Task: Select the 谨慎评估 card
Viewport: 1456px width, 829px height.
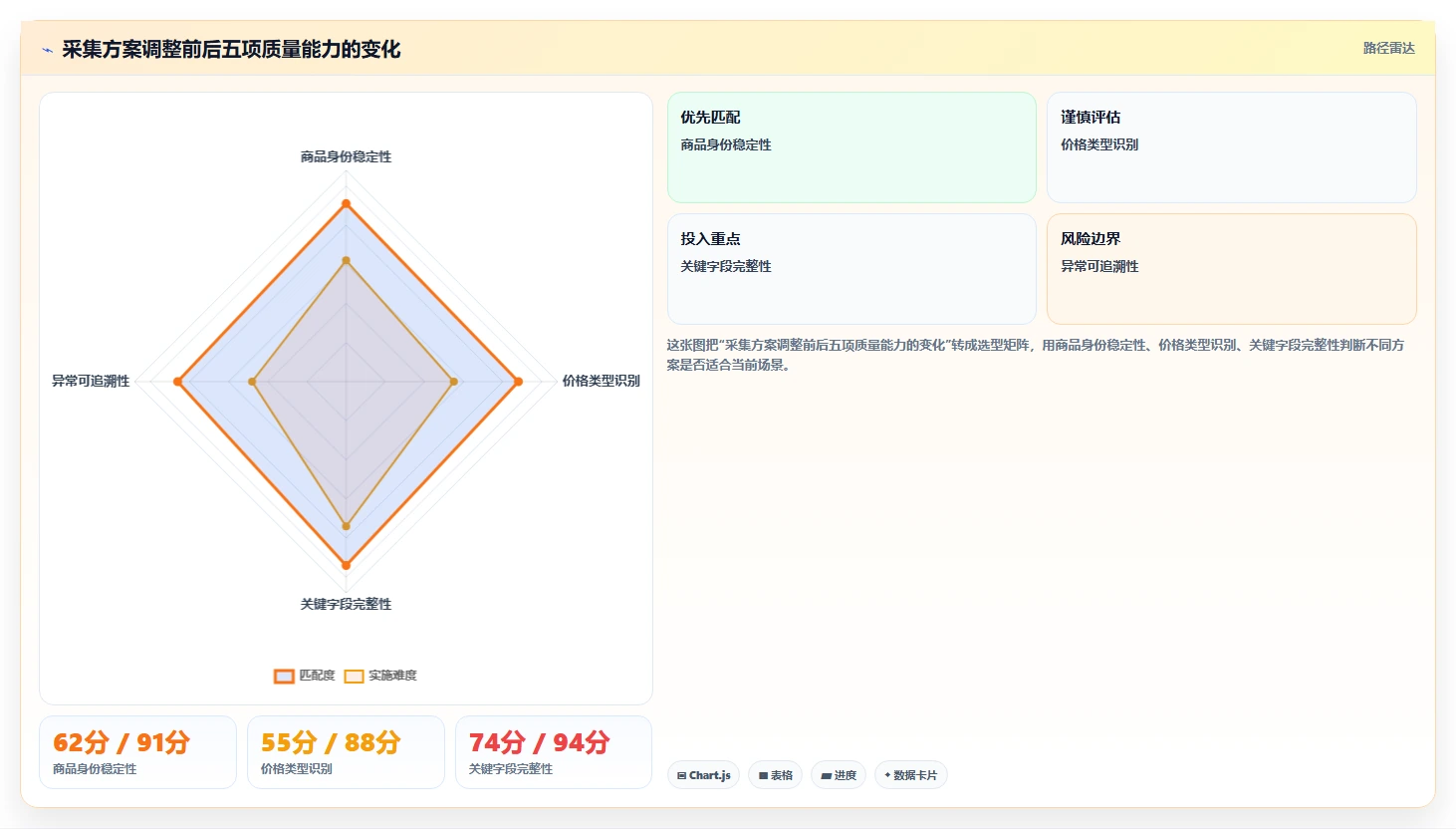Action: click(x=1231, y=147)
